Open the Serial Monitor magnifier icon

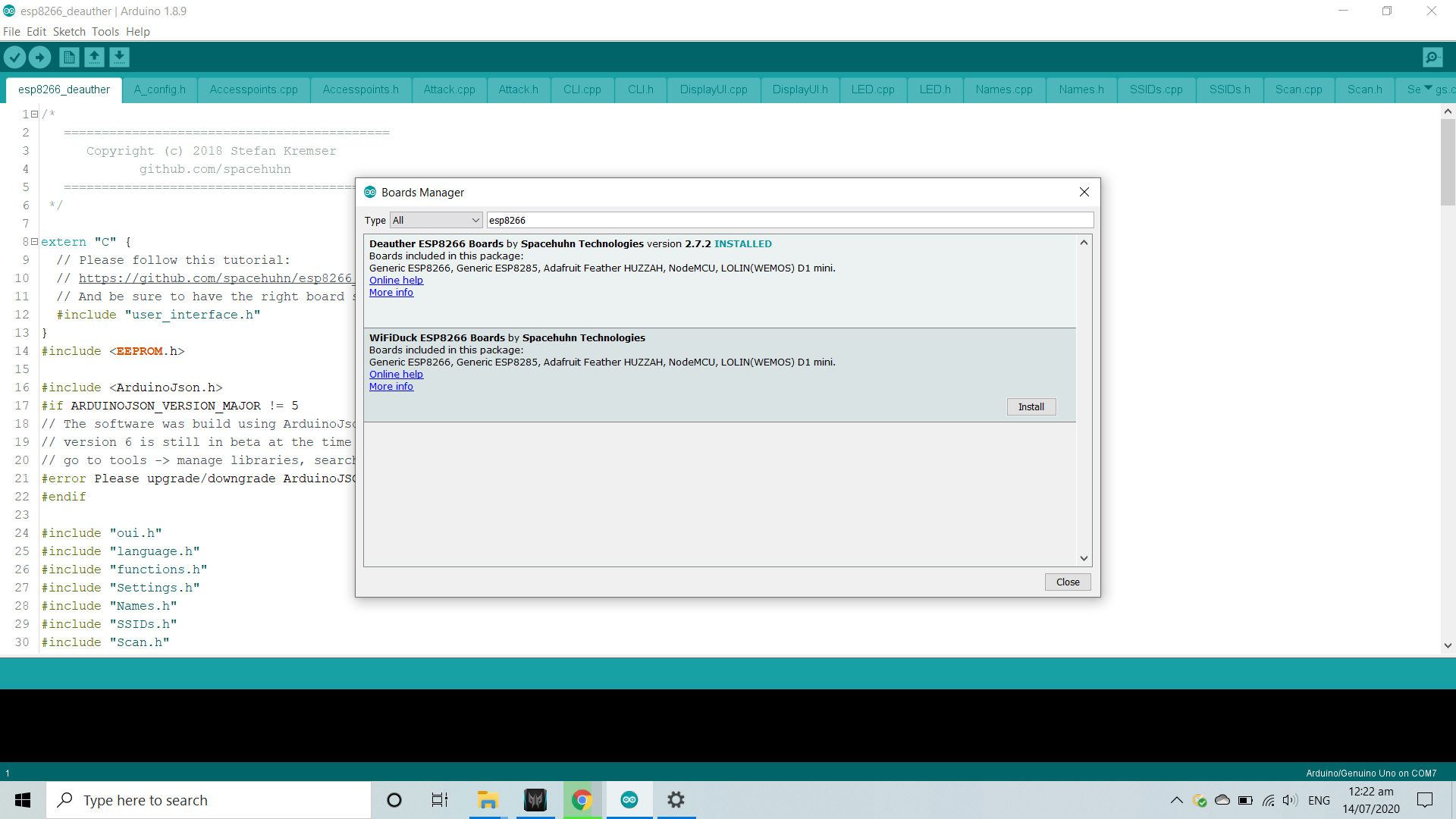[1432, 57]
